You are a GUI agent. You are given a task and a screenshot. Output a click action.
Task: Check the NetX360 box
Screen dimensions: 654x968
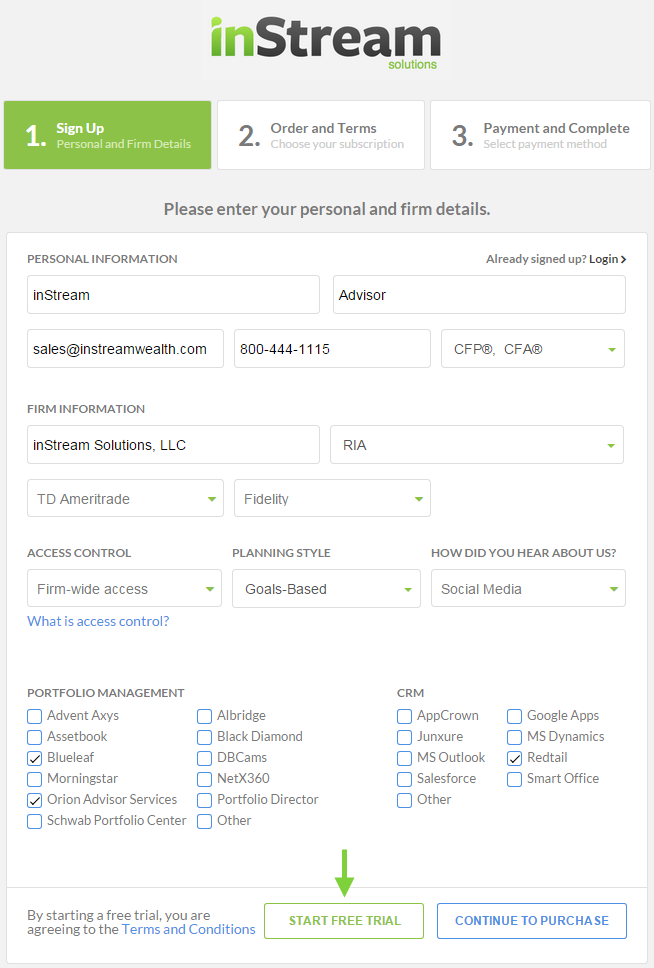point(204,779)
